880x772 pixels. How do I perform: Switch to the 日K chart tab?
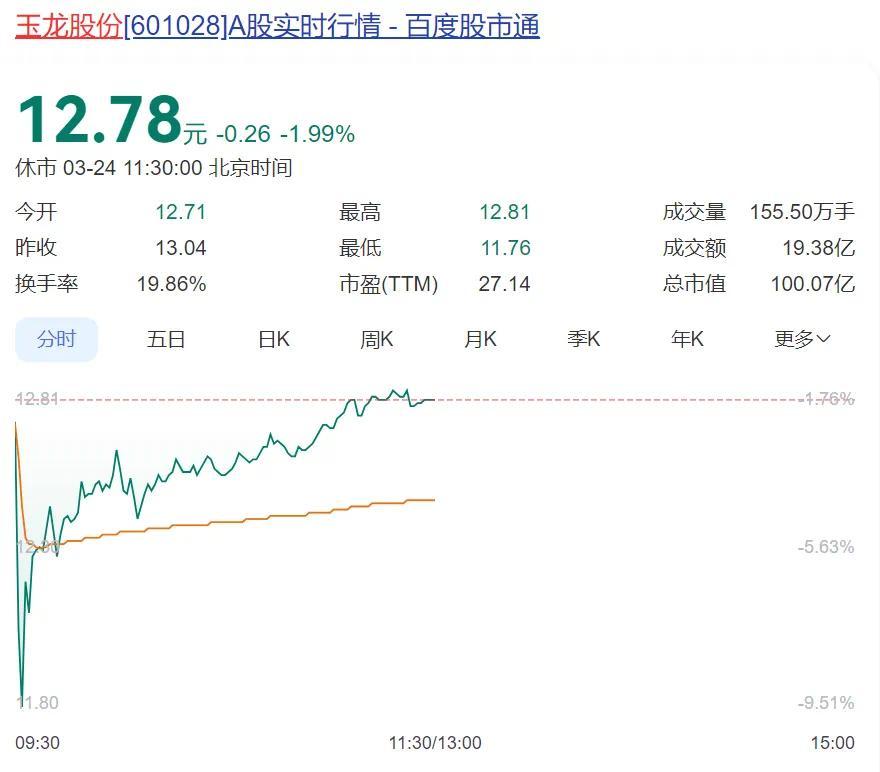coord(274,339)
